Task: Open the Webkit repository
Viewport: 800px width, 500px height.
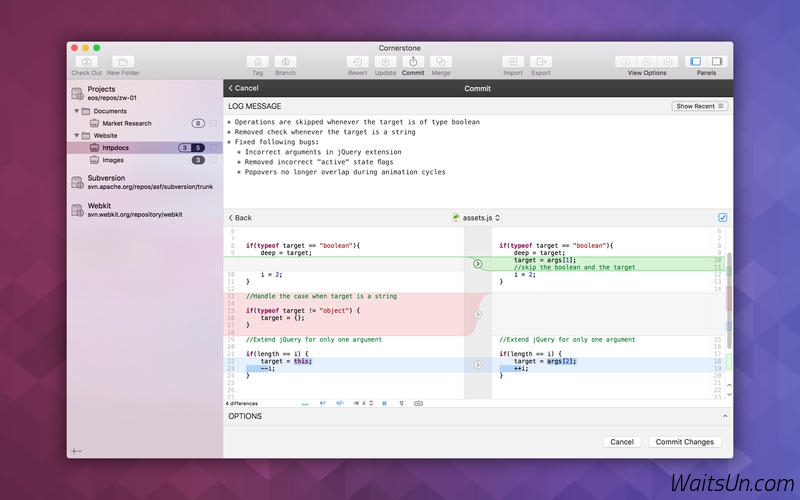Action: pyautogui.click(x=127, y=210)
